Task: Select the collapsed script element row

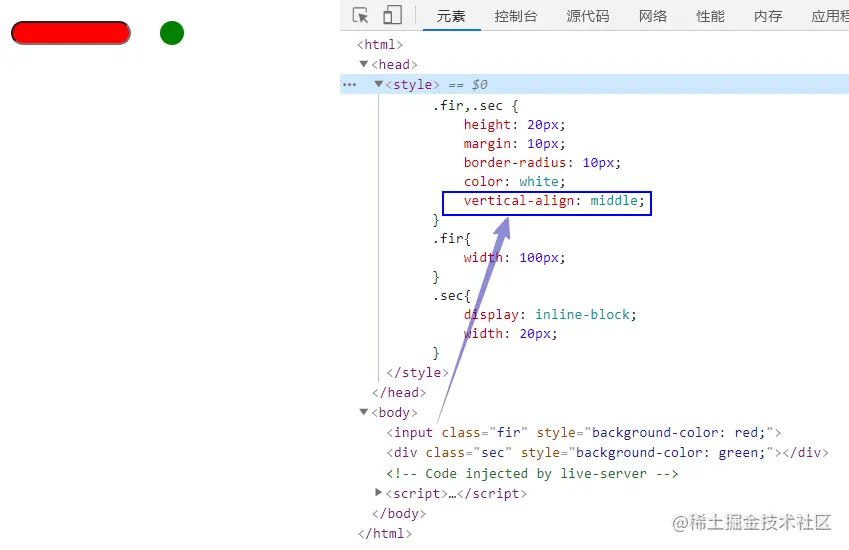Action: 456,494
